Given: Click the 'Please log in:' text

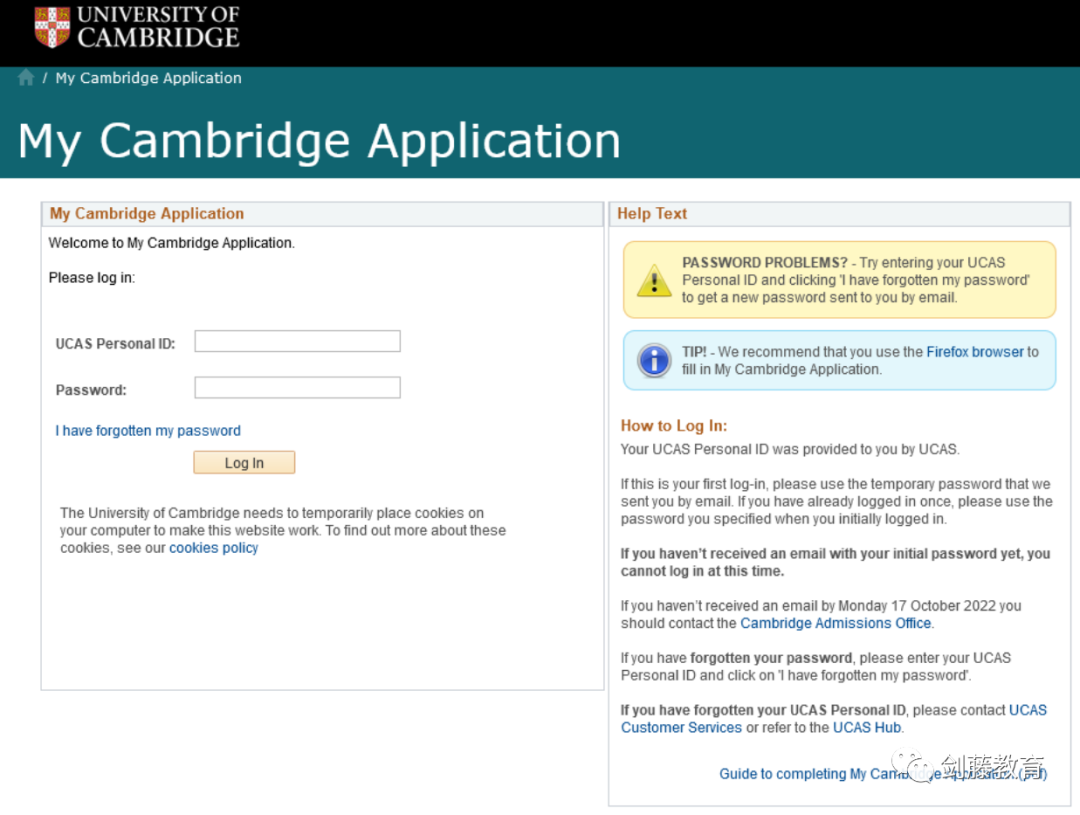Looking at the screenshot, I should [92, 278].
